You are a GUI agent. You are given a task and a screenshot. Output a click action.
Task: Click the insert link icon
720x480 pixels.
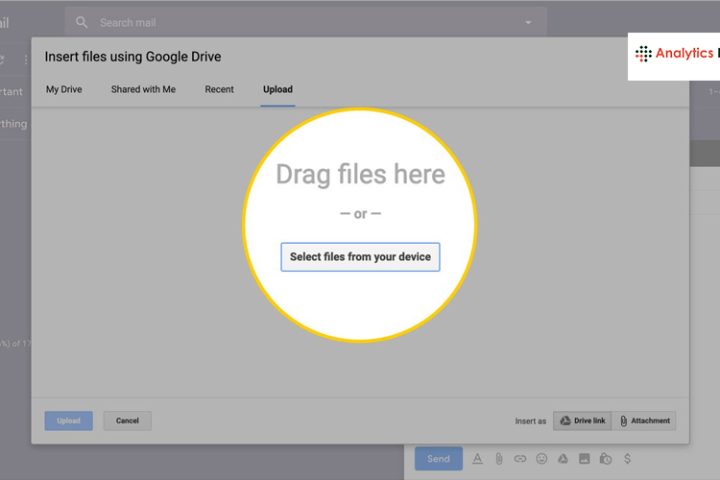[x=520, y=459]
